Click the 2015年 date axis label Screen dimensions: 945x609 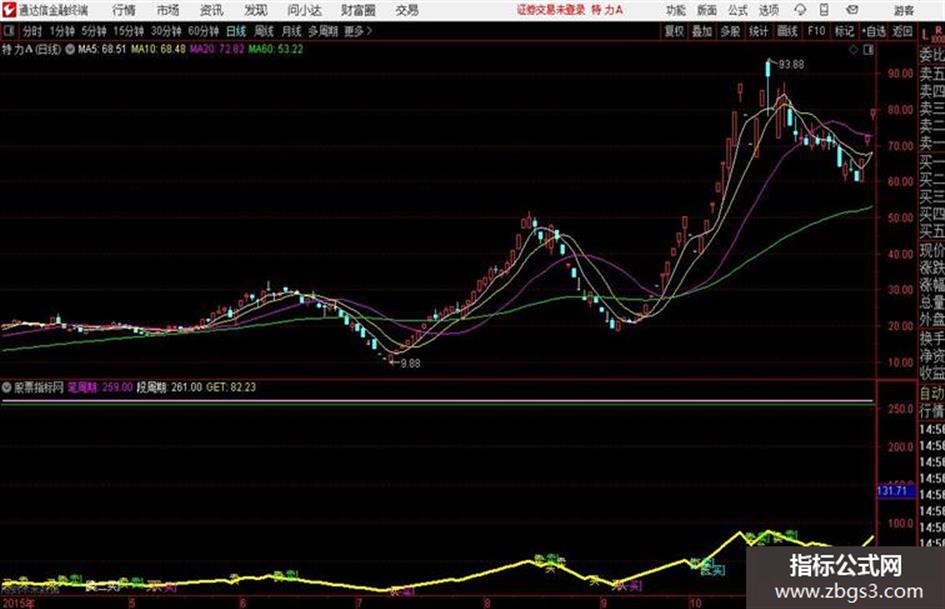point(19,602)
